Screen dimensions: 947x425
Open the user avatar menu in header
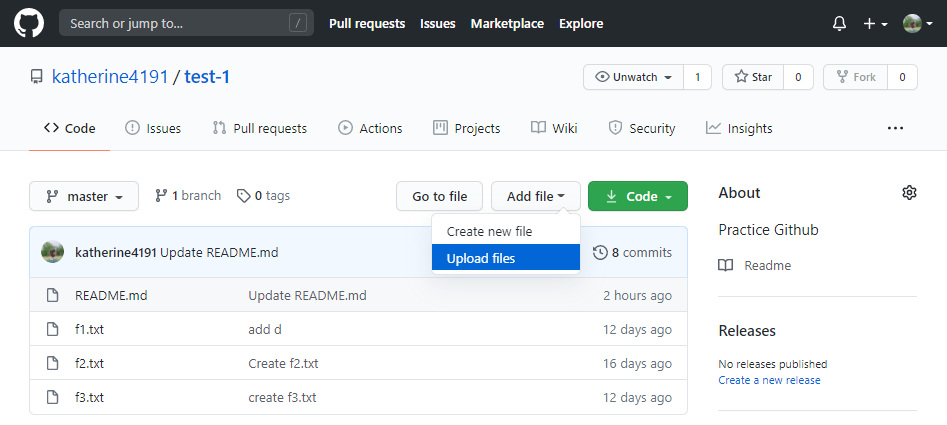click(x=917, y=24)
